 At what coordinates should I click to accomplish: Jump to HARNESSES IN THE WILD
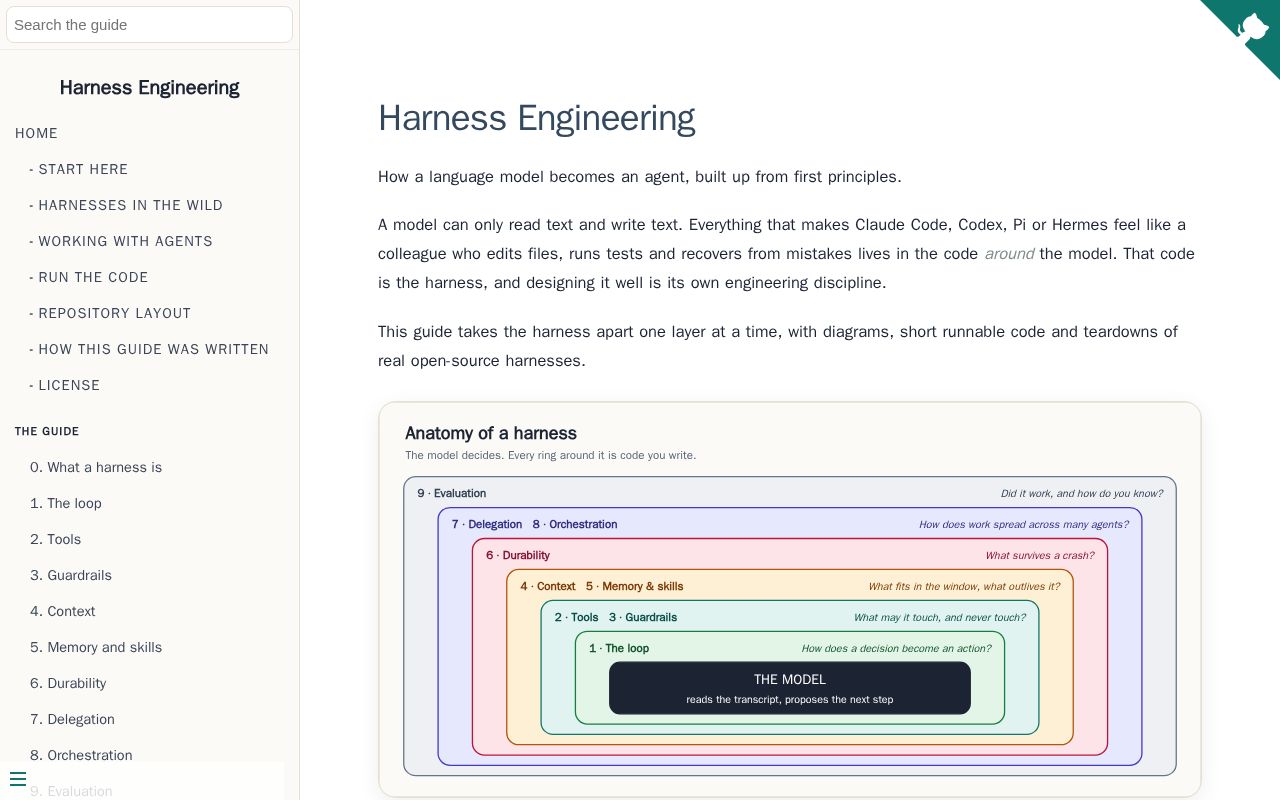click(130, 205)
